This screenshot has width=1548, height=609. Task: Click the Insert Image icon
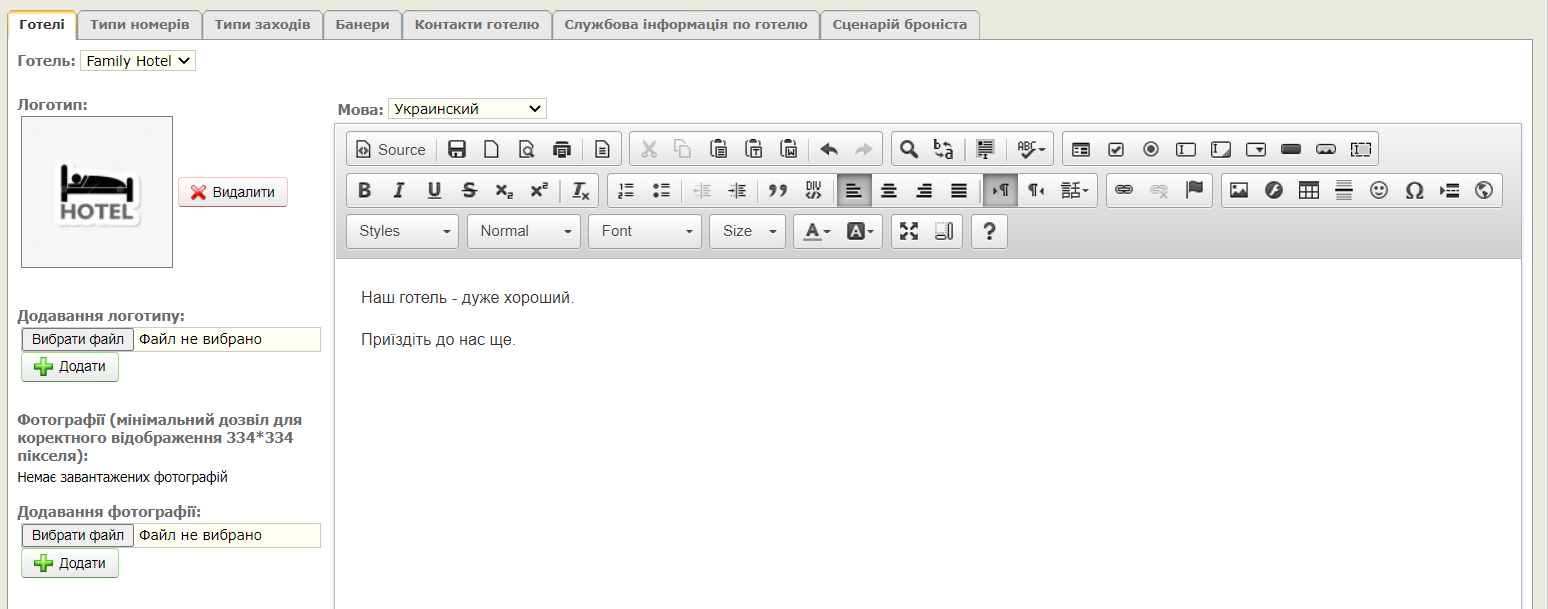(x=1239, y=190)
